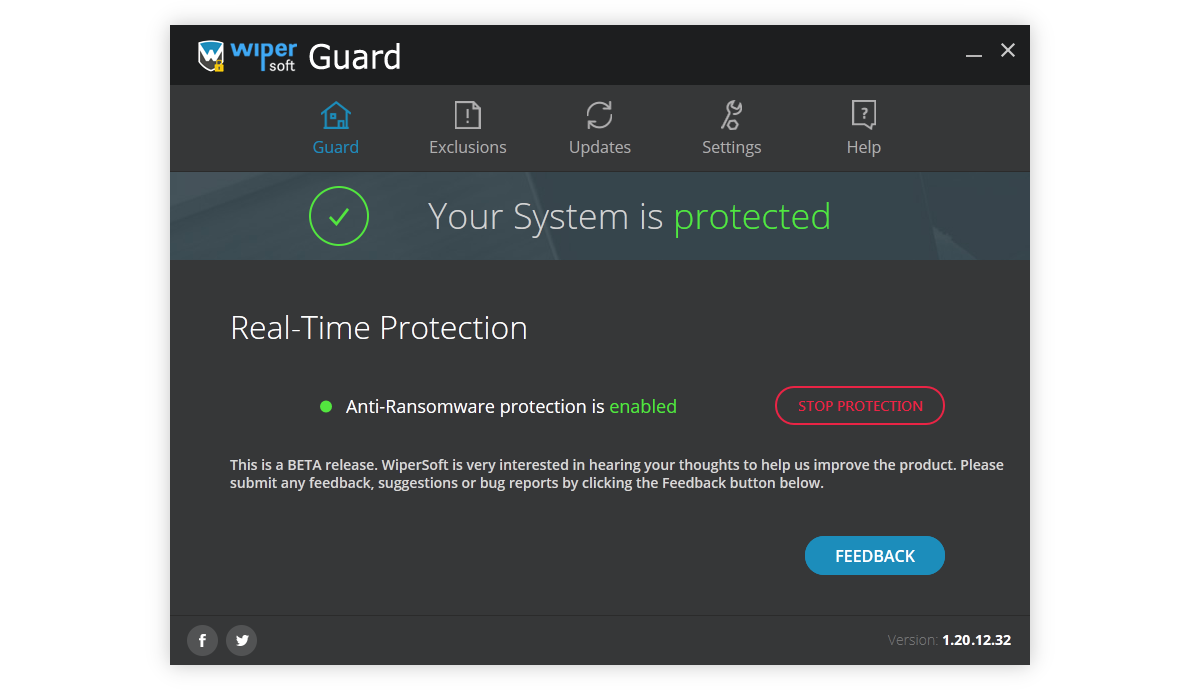Click the green enabled status dot
The height and width of the screenshot is (690, 1200).
coord(326,406)
